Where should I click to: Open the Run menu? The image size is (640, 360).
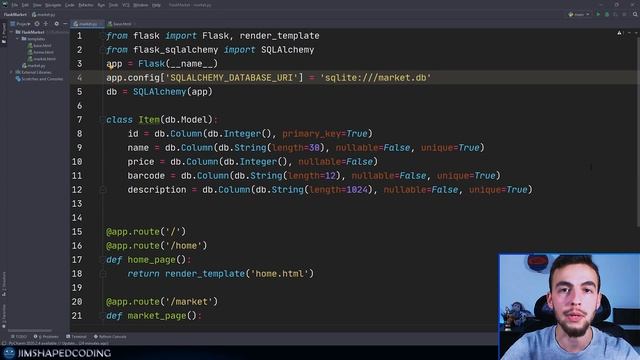[x=101, y=5]
